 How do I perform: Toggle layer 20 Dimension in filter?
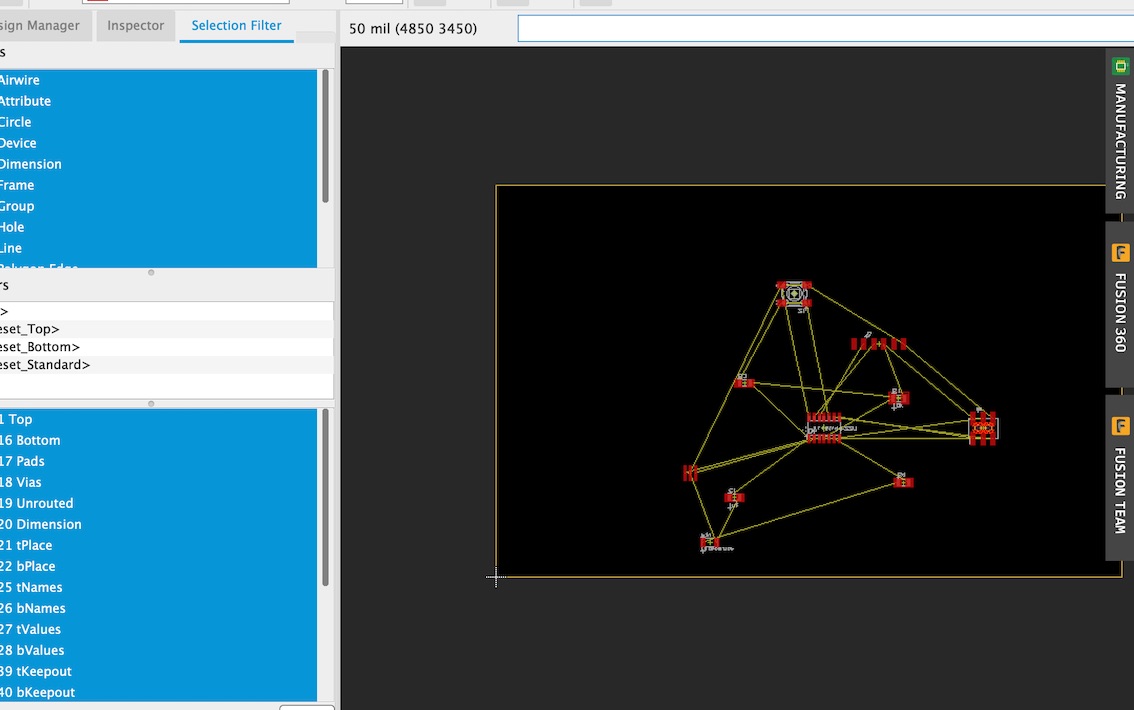pyautogui.click(x=158, y=524)
